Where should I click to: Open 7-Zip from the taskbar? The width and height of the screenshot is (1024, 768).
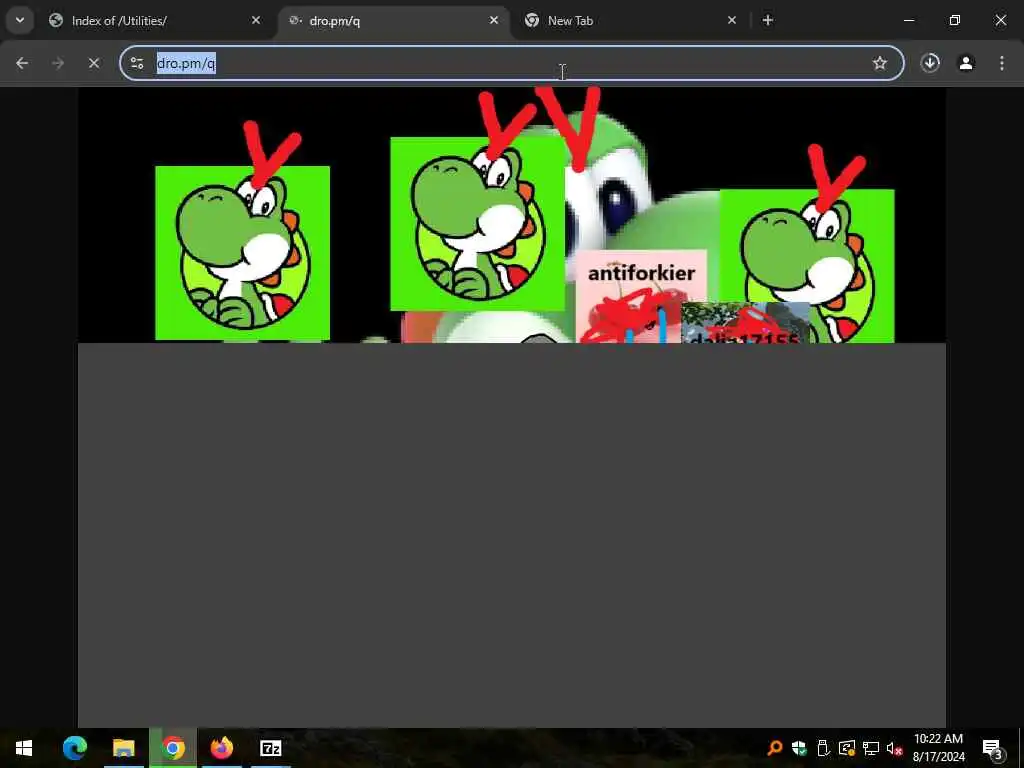click(x=270, y=748)
